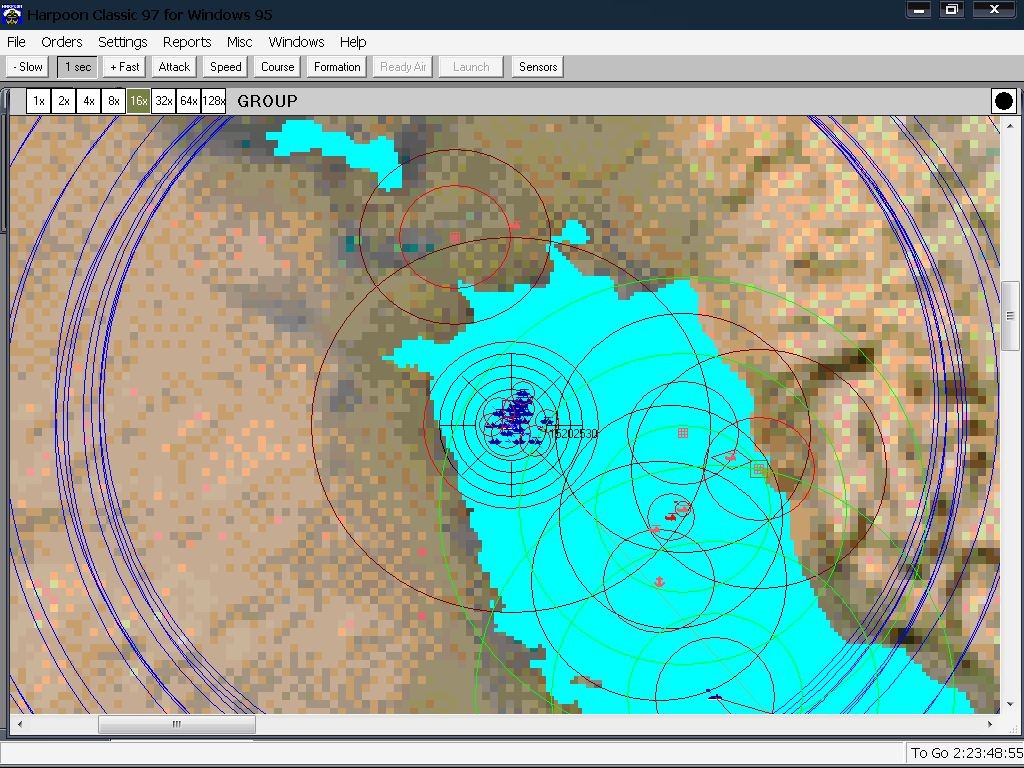The height and width of the screenshot is (768, 1024).
Task: Click the Misc menu item
Action: pos(240,42)
